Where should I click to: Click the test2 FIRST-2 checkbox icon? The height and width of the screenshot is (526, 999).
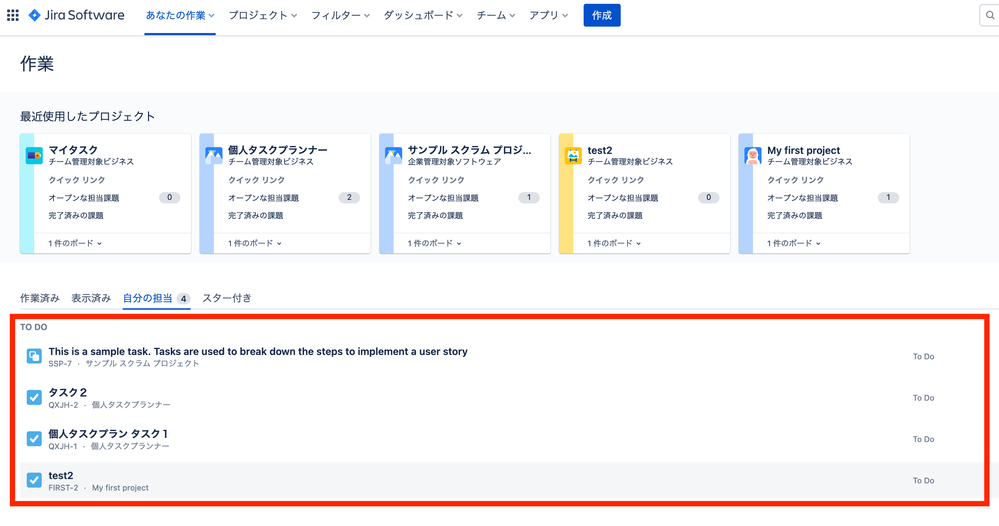coord(34,480)
